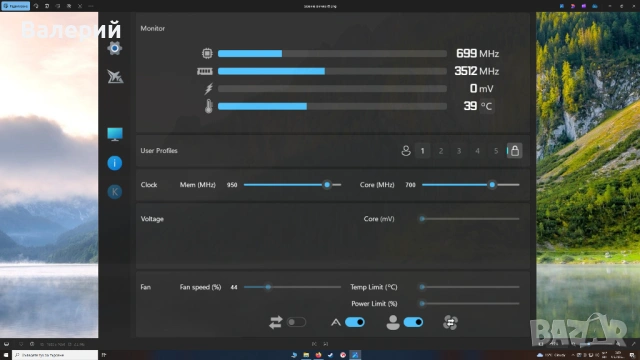Open the Windows Start menu

[x=6, y=355]
